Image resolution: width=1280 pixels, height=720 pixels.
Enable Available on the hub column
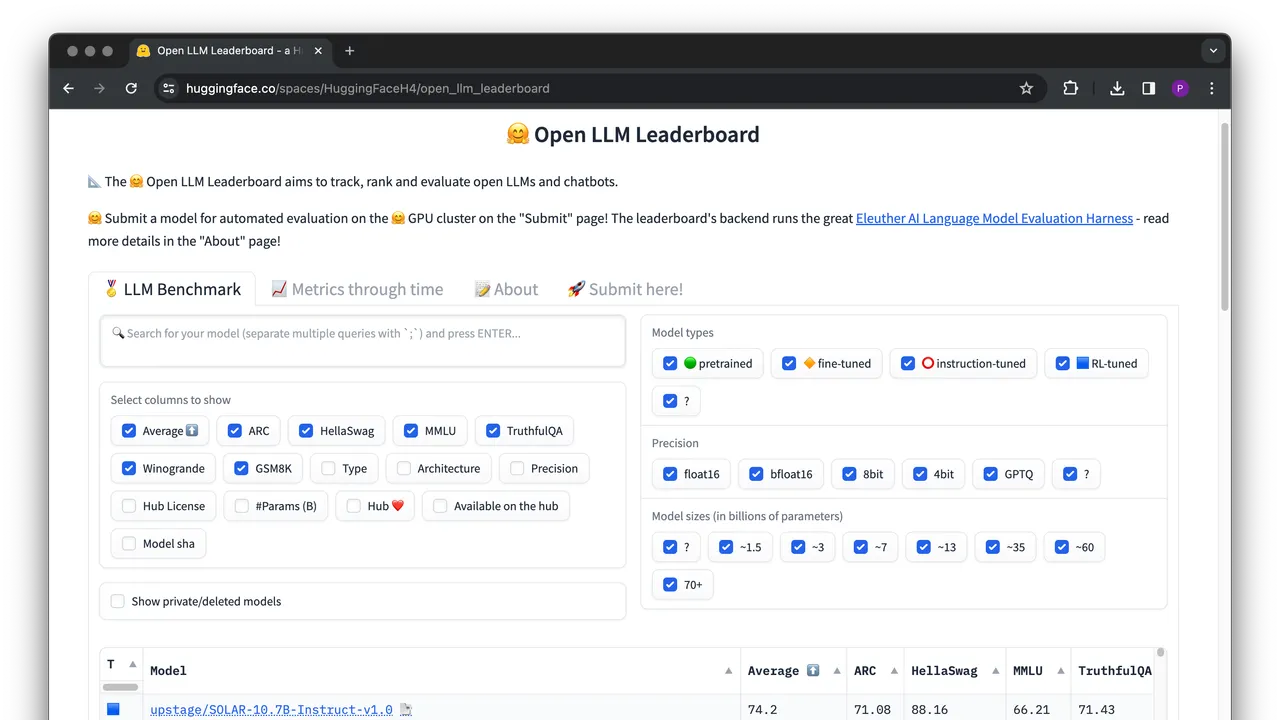click(440, 506)
